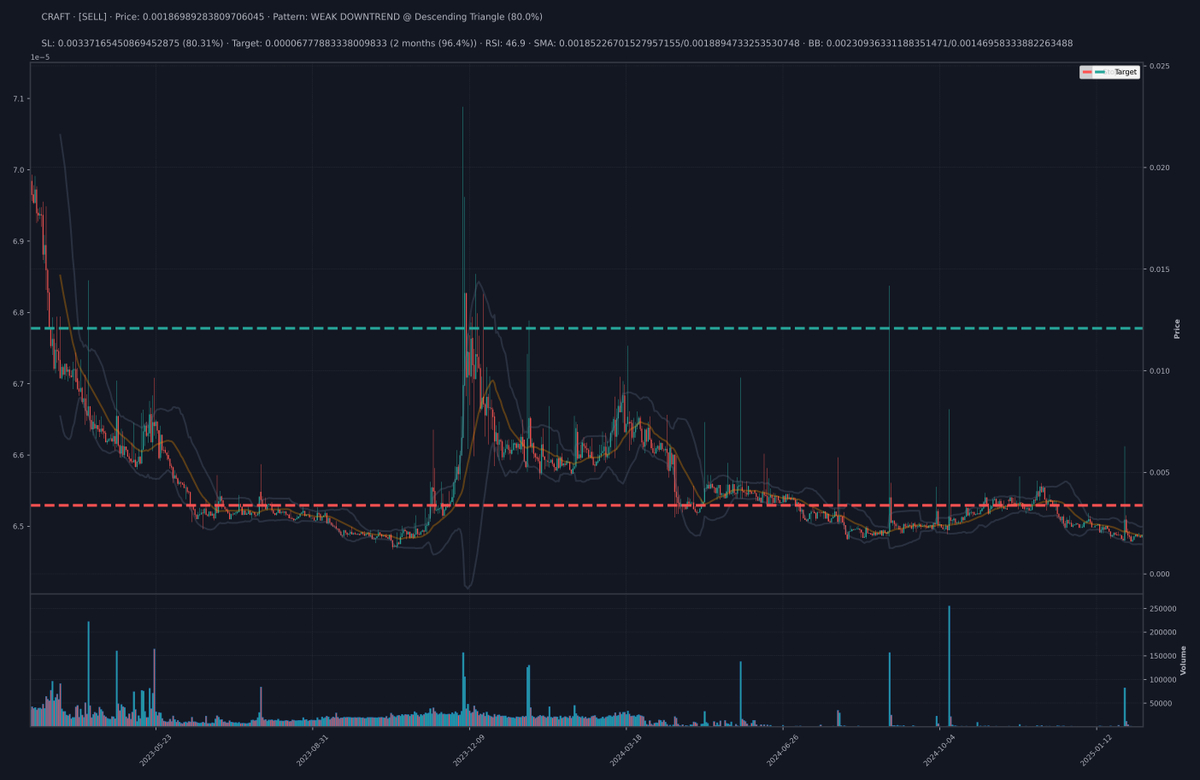Click the "150000" volume tick
This screenshot has height=780, width=1200.
point(1162,656)
